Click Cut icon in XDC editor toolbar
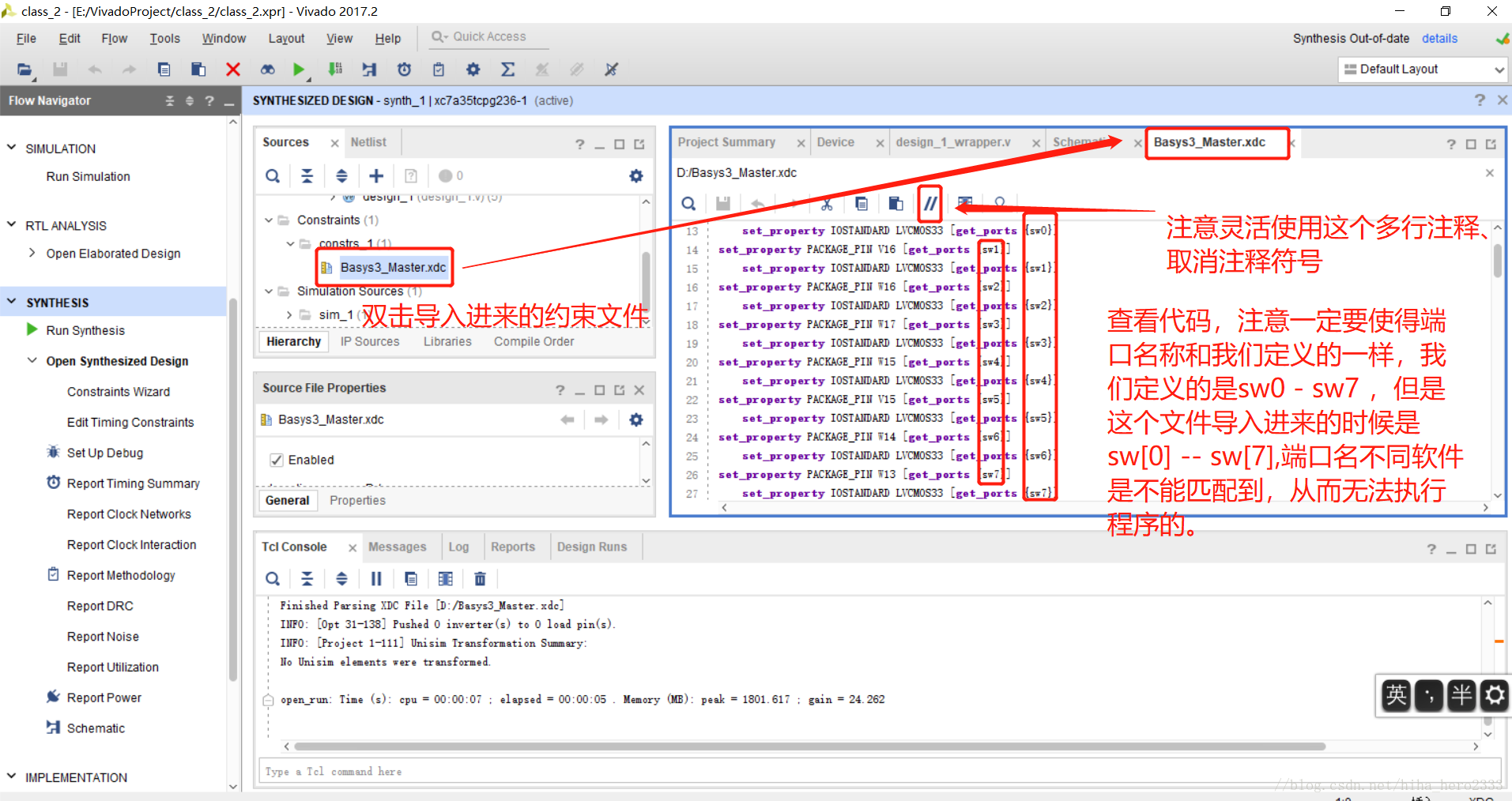The height and width of the screenshot is (801, 1512). (827, 204)
